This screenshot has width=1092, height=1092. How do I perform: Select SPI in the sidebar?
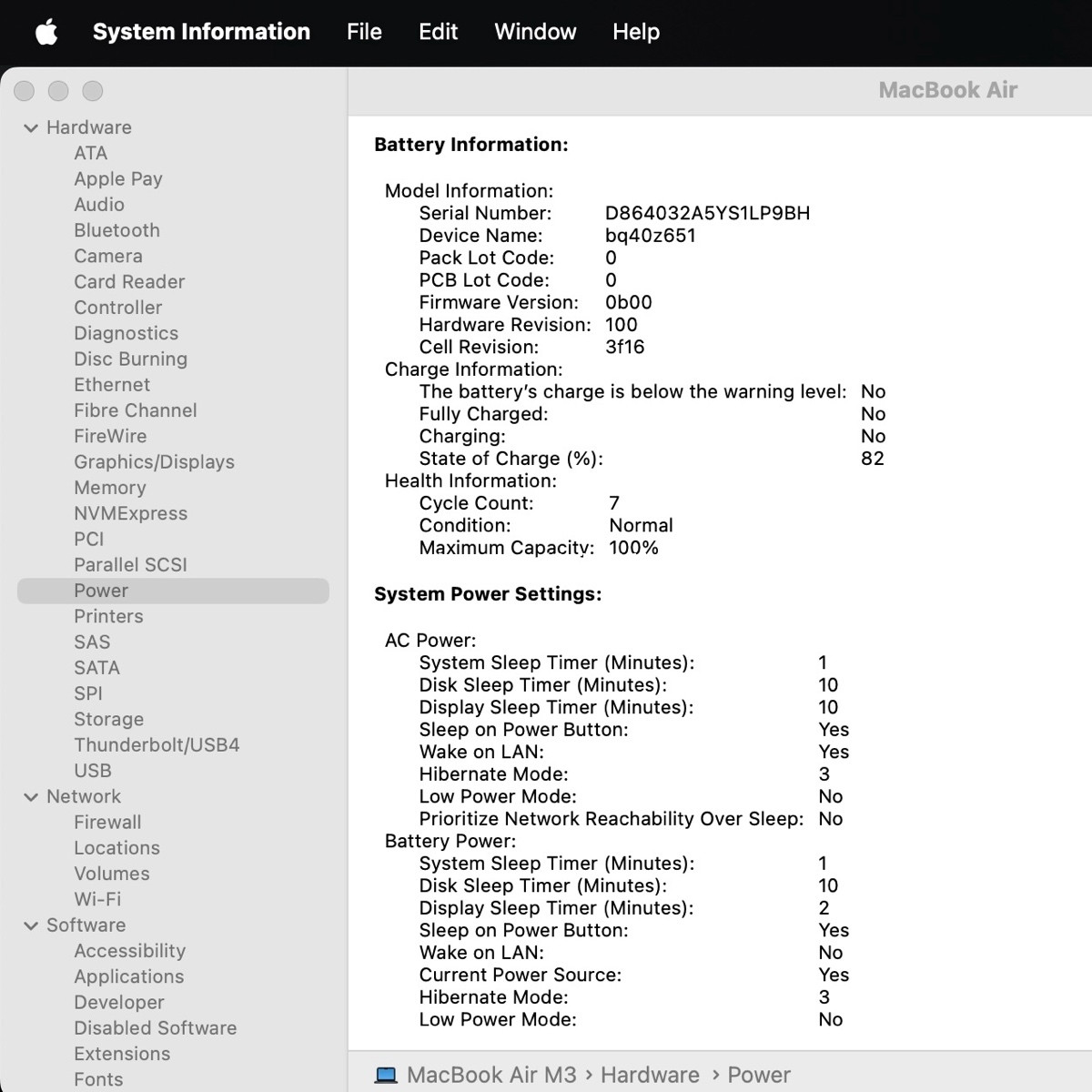(88, 693)
